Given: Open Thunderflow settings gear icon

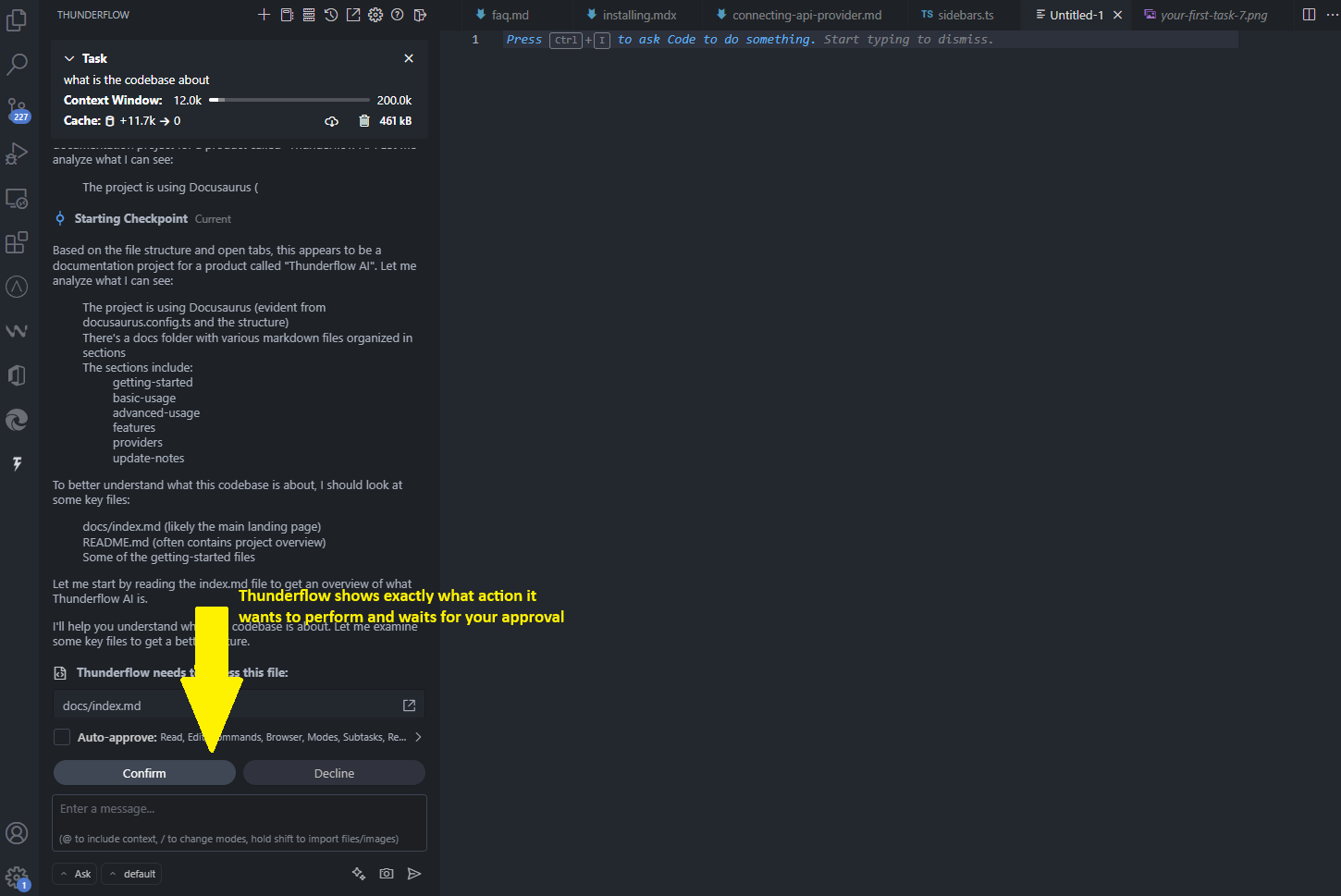Looking at the screenshot, I should point(375,14).
